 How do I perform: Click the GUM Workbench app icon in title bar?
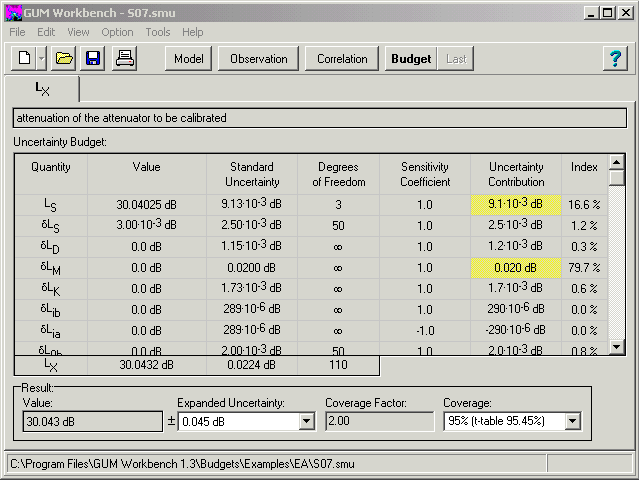coord(13,13)
